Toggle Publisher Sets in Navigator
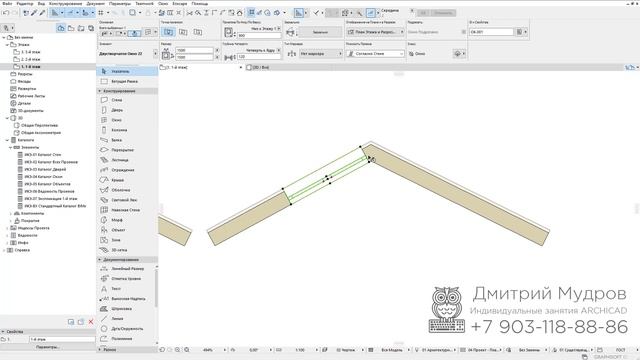 point(91,28)
